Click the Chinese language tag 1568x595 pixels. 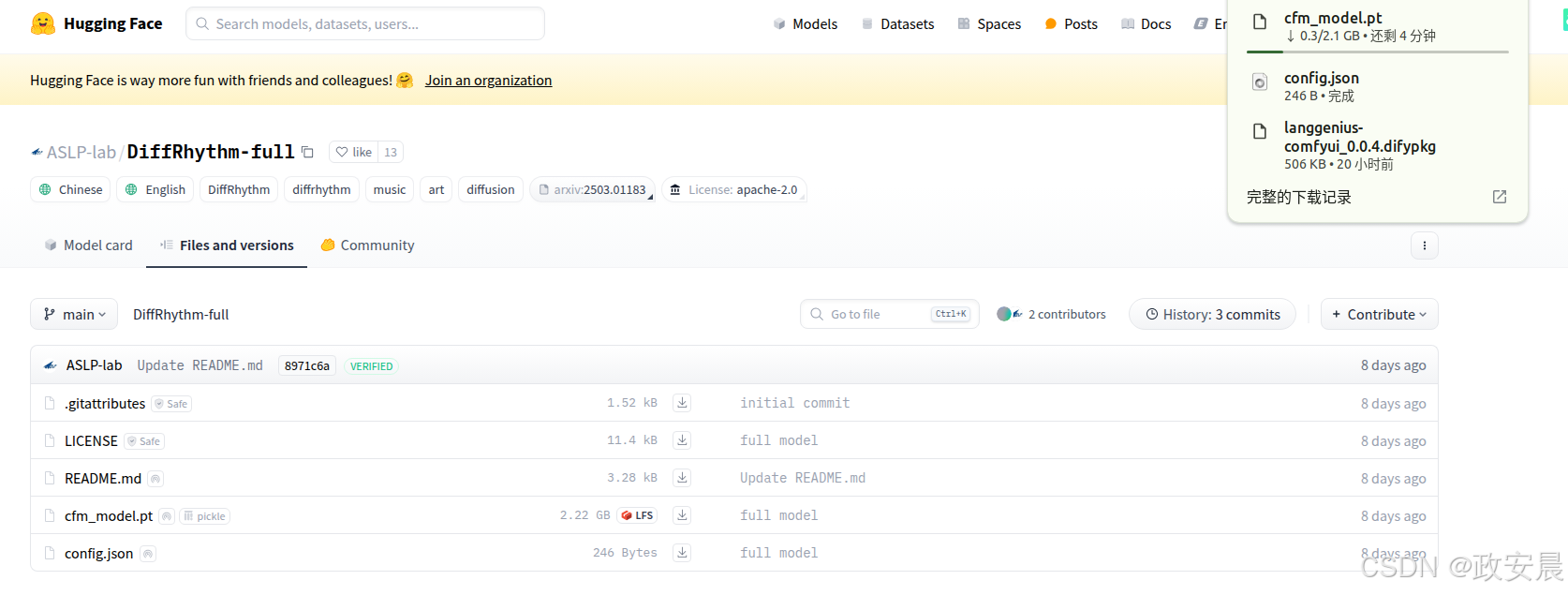click(70, 189)
